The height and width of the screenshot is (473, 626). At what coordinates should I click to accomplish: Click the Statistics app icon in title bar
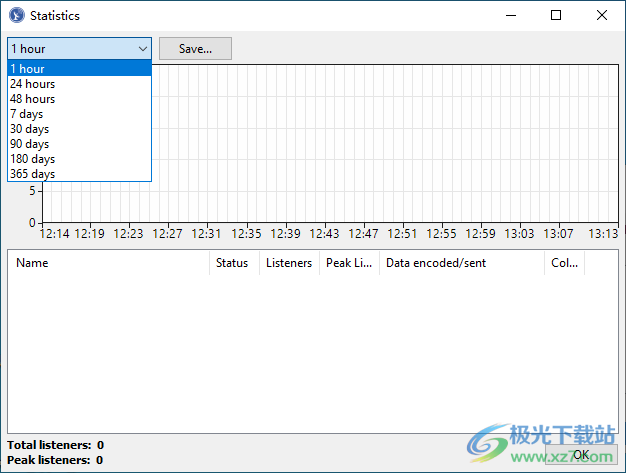pos(16,16)
